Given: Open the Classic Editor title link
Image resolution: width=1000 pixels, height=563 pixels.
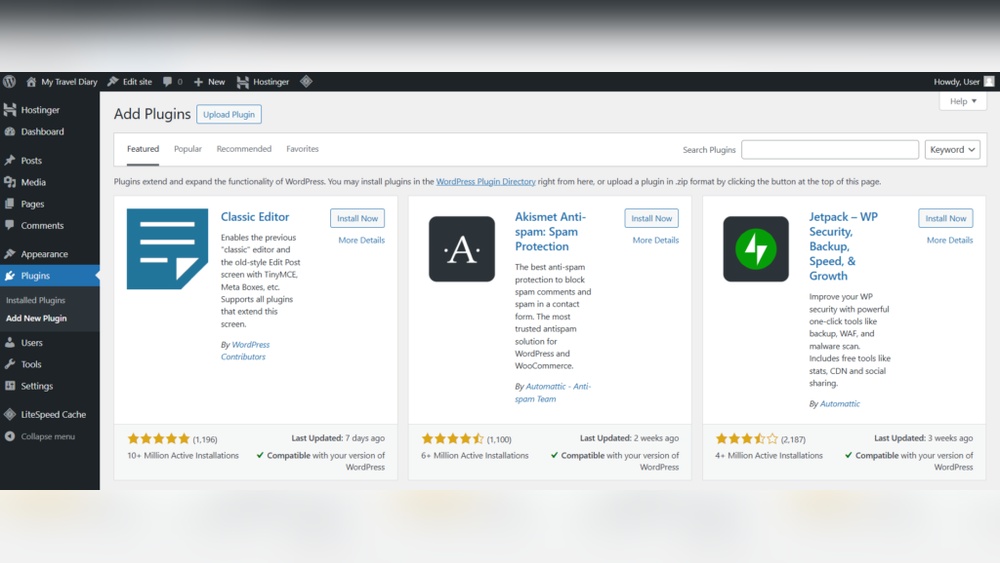Looking at the screenshot, I should (x=255, y=217).
